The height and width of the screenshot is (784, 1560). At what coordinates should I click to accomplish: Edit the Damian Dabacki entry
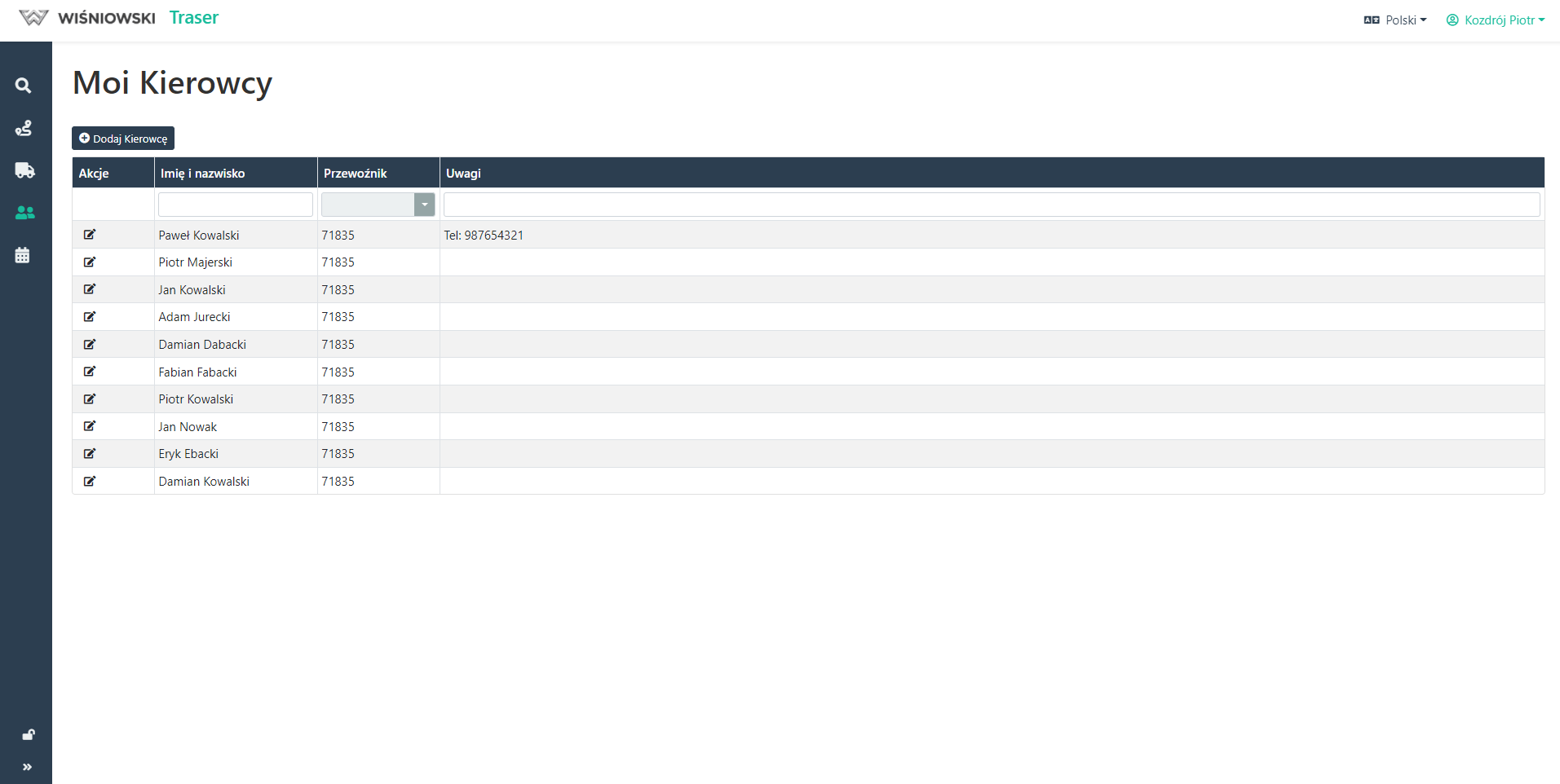point(90,345)
